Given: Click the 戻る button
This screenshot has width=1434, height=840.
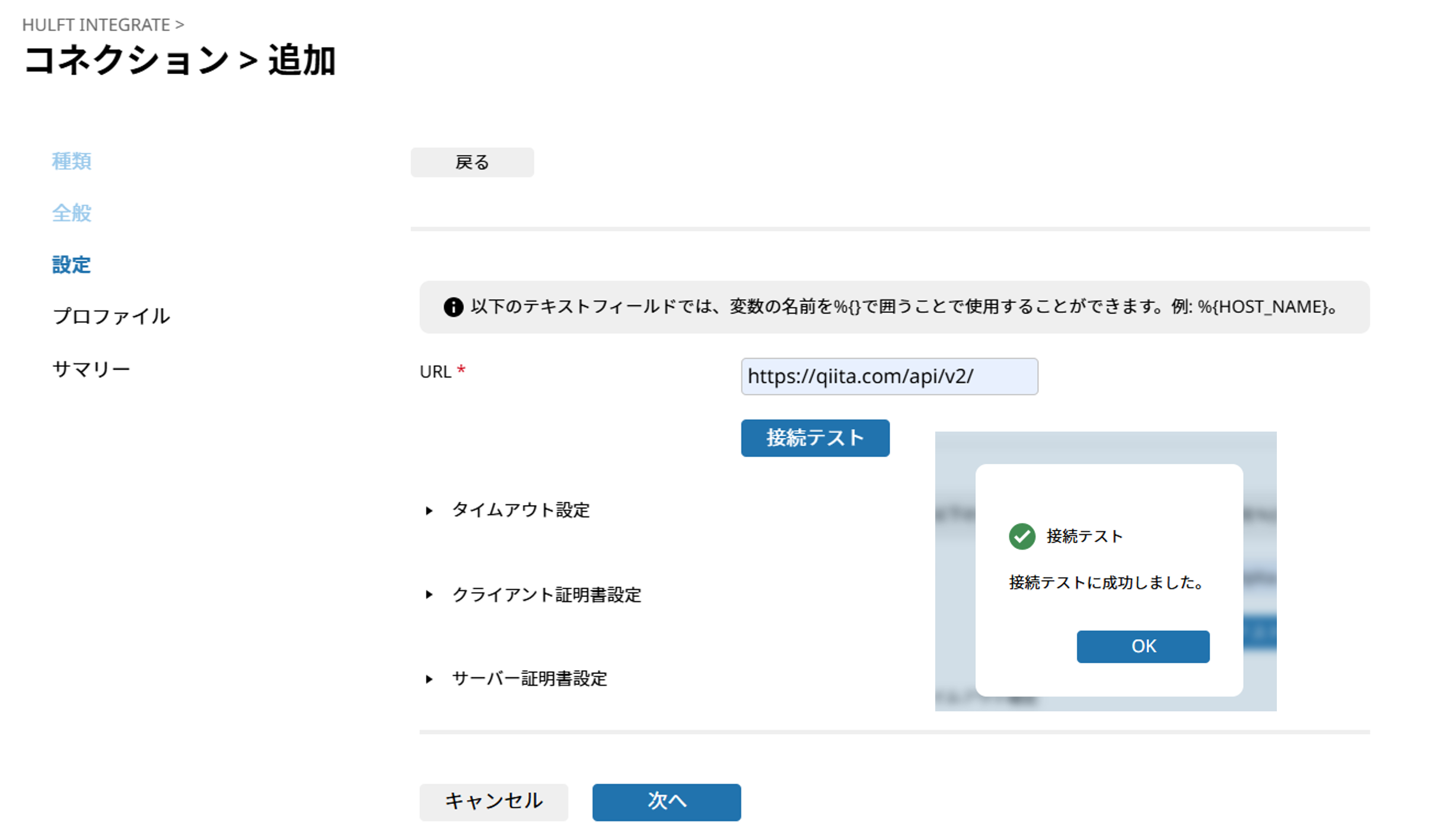Looking at the screenshot, I should (471, 162).
